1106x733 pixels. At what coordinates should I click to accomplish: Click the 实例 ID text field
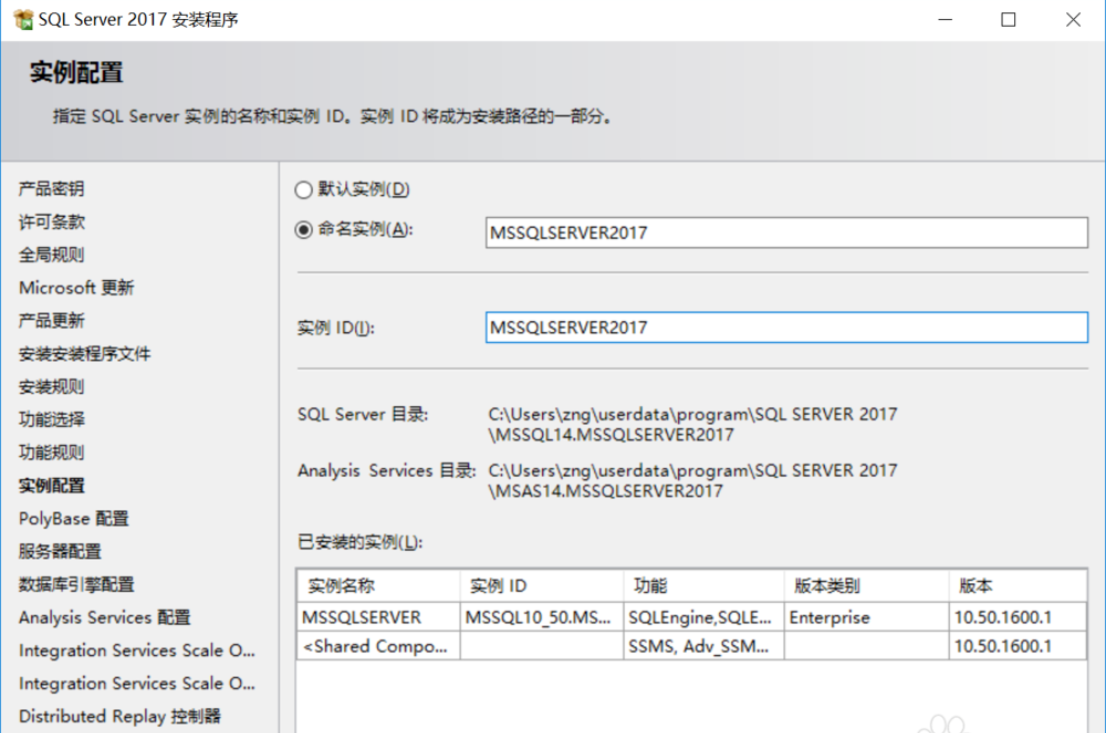point(785,328)
